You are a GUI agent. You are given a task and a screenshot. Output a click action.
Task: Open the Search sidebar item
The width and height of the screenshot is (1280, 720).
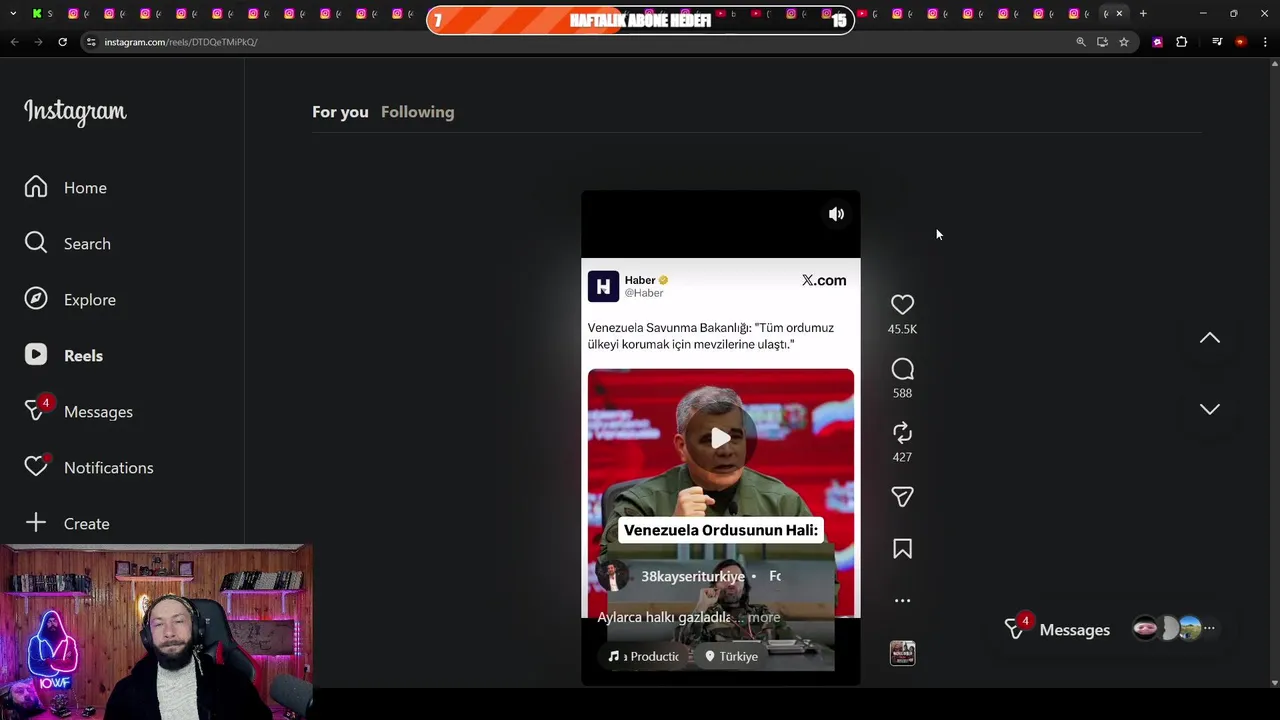68,244
